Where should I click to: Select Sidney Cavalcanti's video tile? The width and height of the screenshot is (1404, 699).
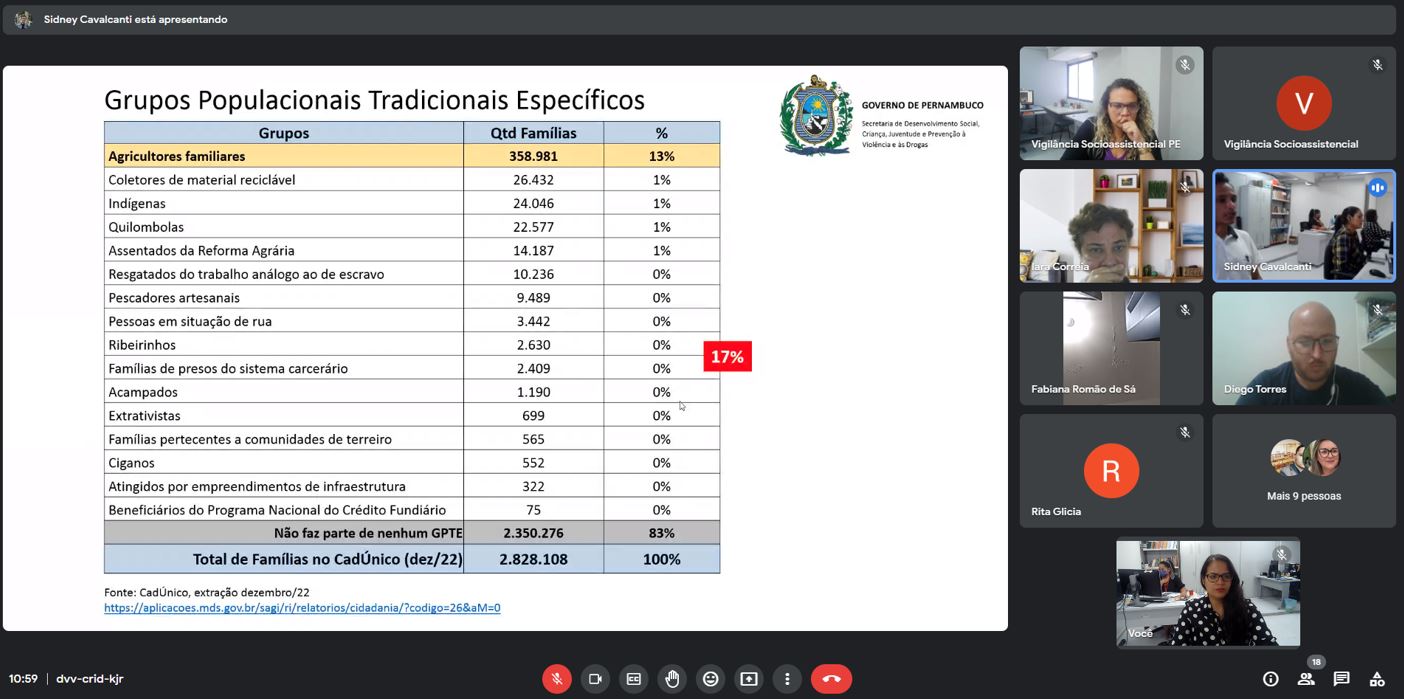click(1303, 225)
